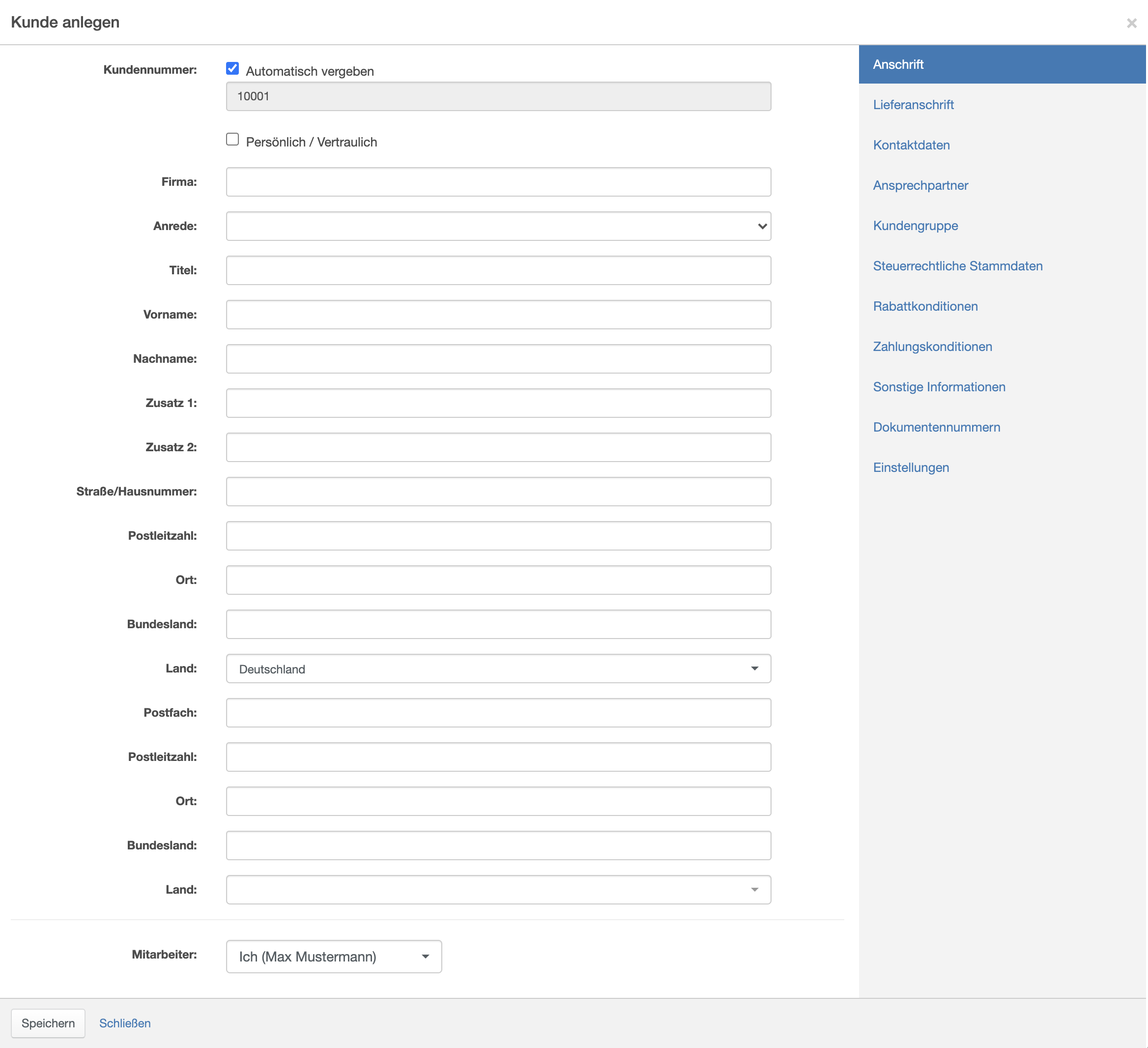Enable Persönlich / Vertraulich checkbox
The image size is (1148, 1048).
pos(232,140)
